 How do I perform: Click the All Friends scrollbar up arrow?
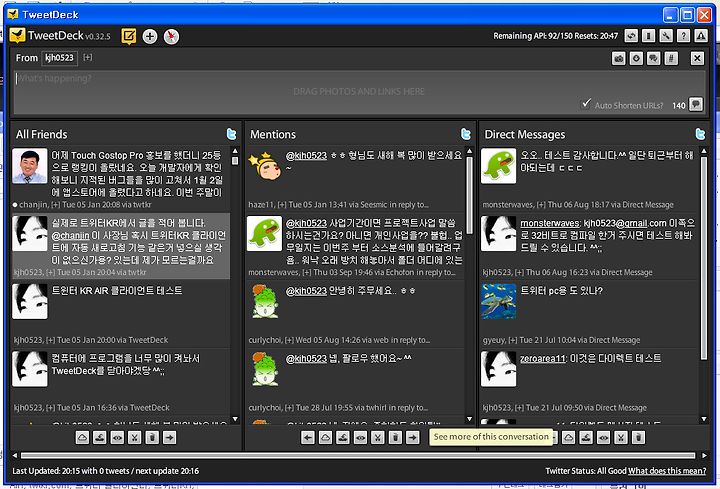pos(235,151)
